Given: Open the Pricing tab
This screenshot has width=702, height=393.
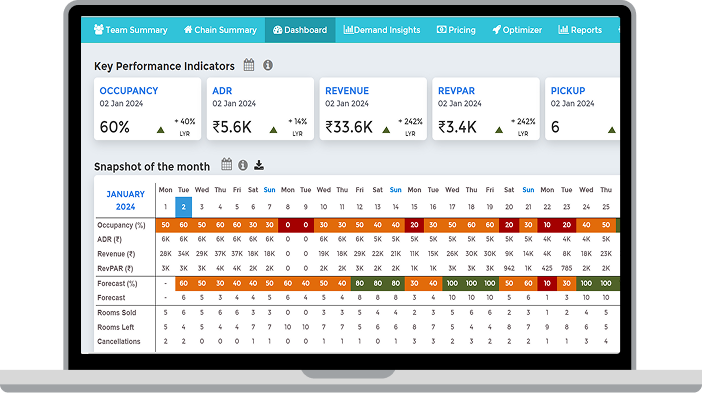Looking at the screenshot, I should (x=456, y=30).
